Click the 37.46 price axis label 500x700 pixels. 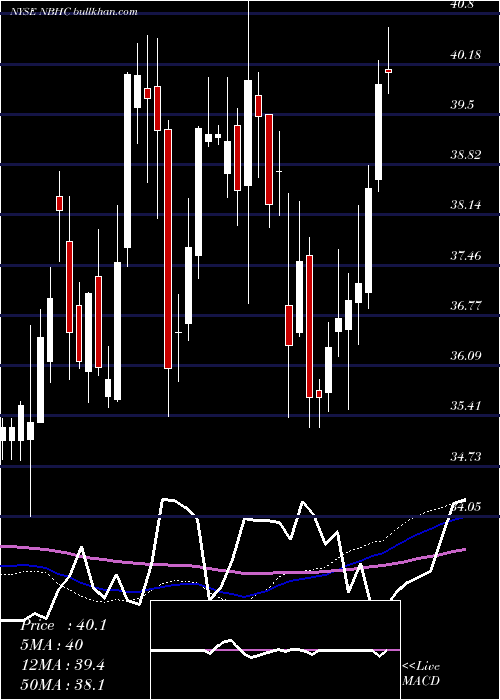(466, 256)
